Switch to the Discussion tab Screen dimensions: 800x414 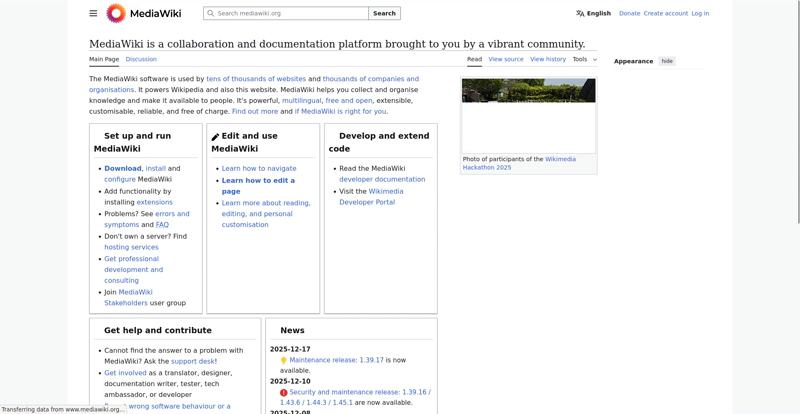click(x=141, y=59)
